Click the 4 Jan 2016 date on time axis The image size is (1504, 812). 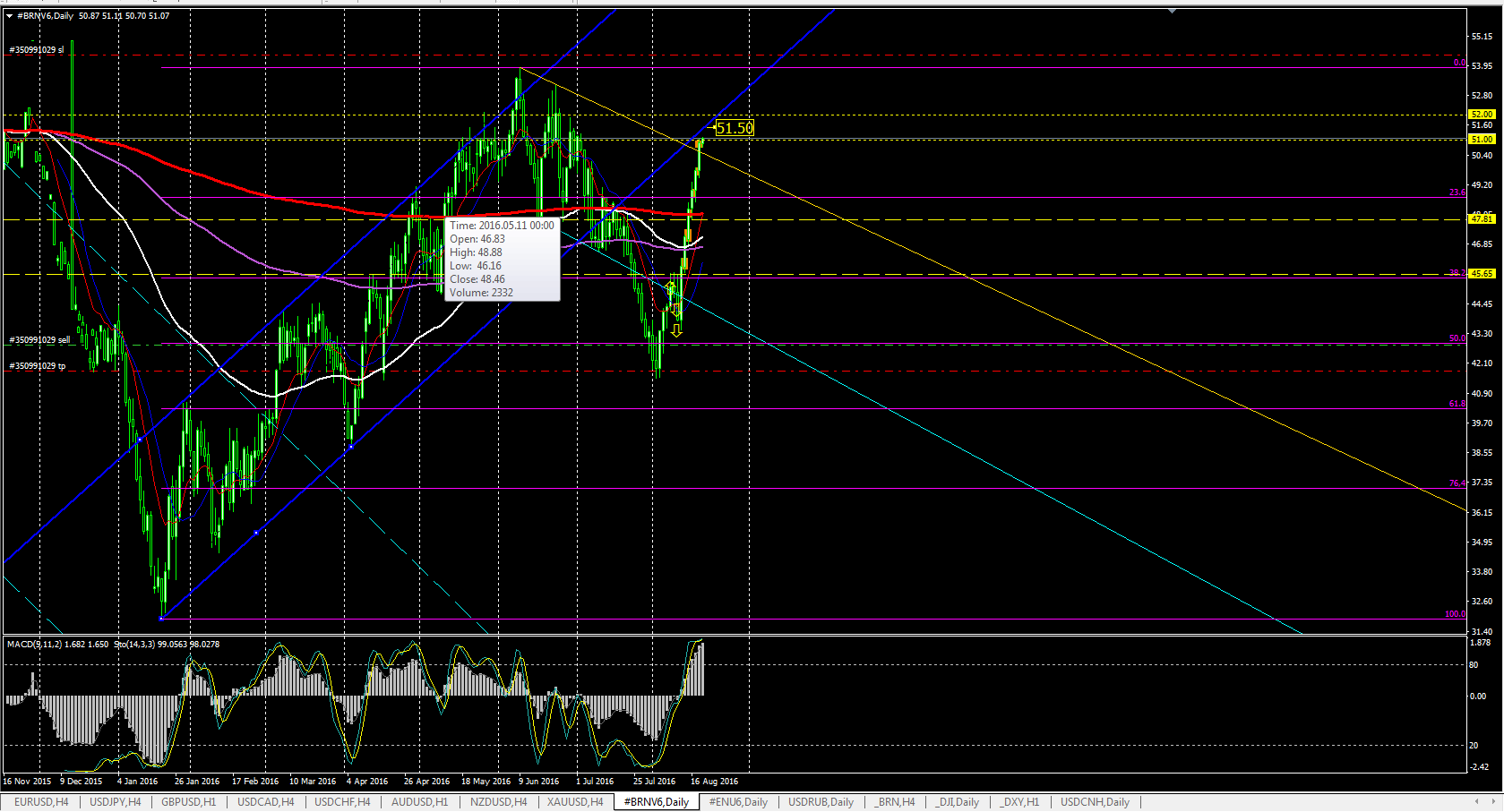(x=137, y=782)
